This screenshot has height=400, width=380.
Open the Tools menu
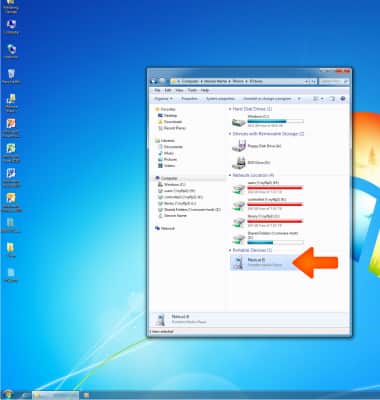(x=192, y=90)
